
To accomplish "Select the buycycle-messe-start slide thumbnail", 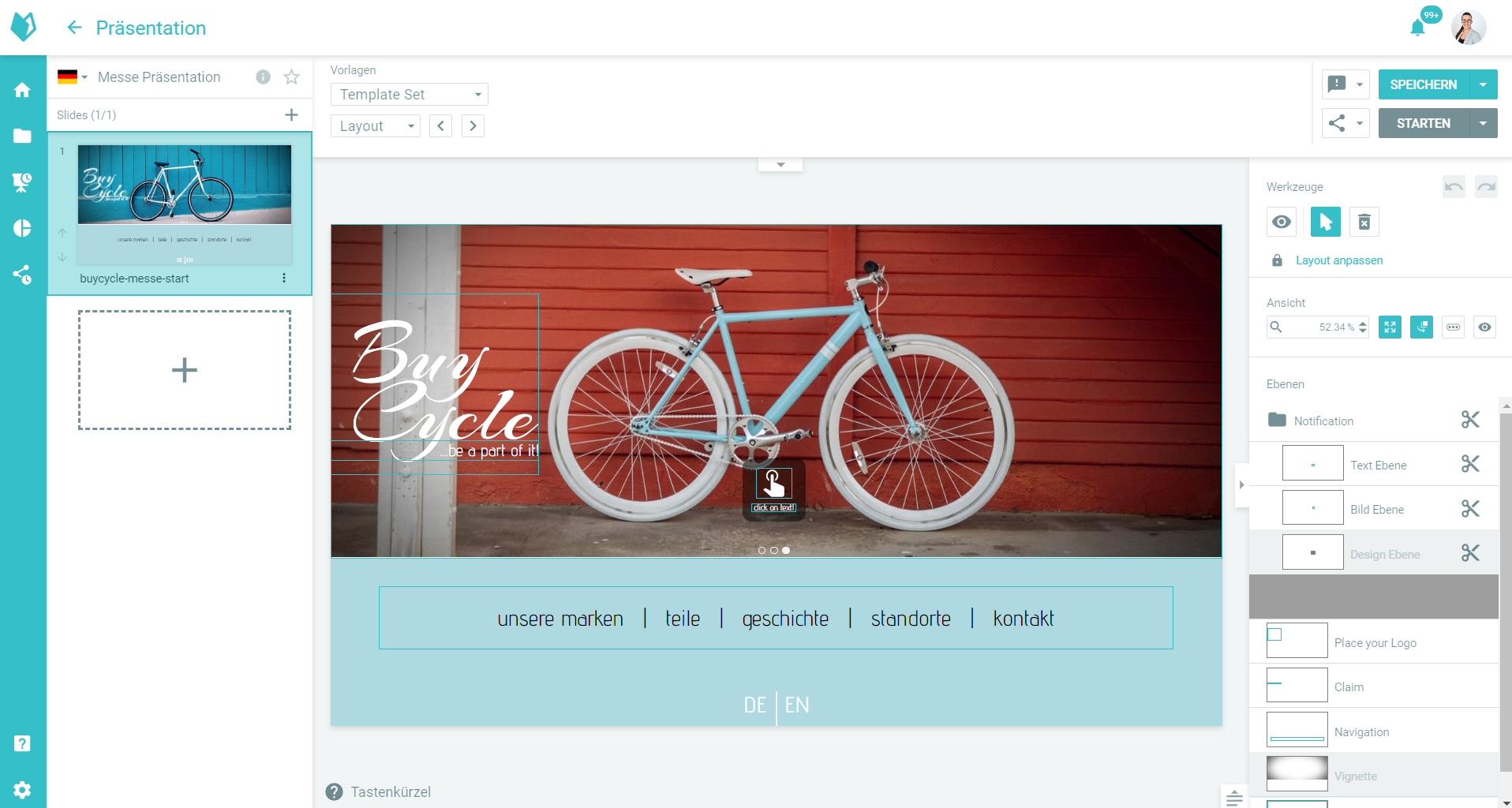I will tap(184, 204).
